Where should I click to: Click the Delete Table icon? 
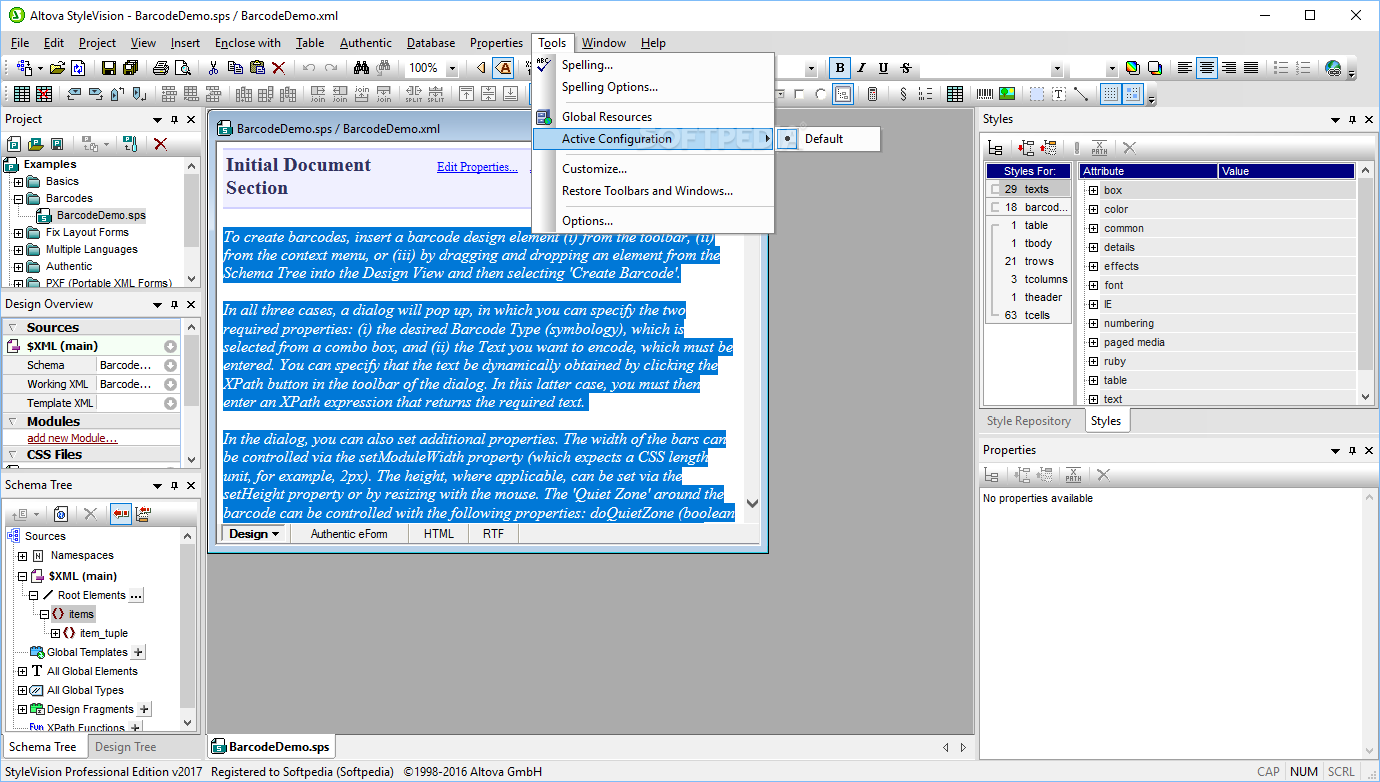coord(44,94)
